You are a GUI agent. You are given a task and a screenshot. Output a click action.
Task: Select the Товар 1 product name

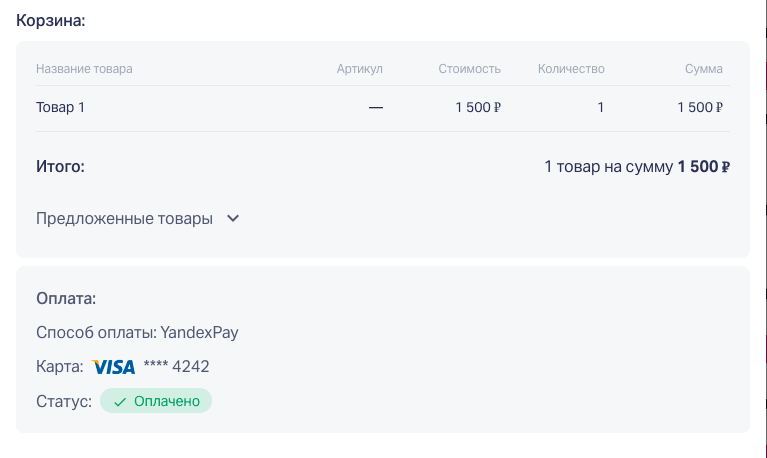61,107
